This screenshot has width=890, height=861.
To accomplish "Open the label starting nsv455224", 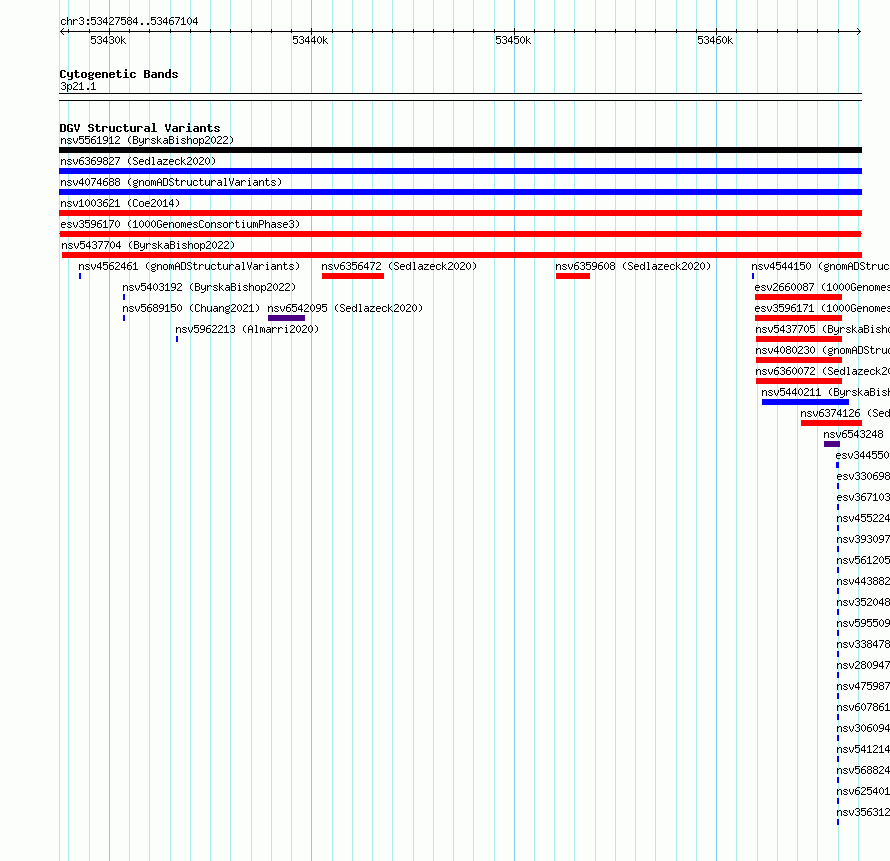I will point(863,518).
